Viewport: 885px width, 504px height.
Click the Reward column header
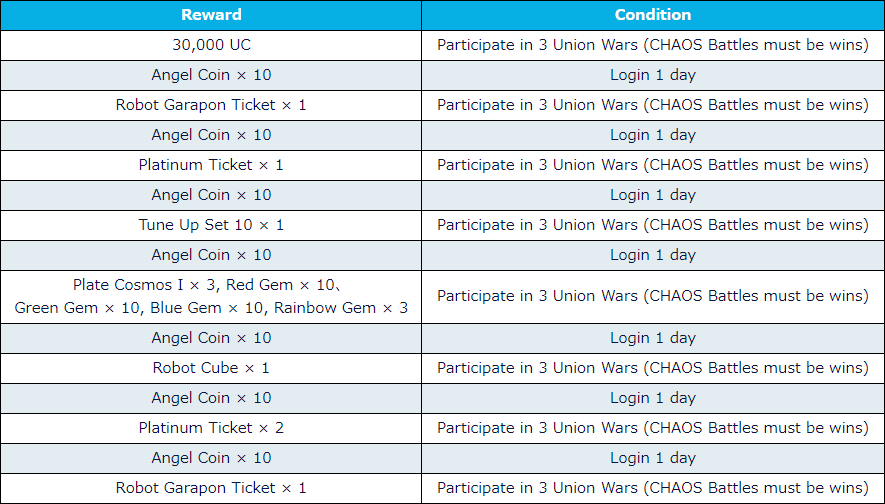tap(211, 15)
